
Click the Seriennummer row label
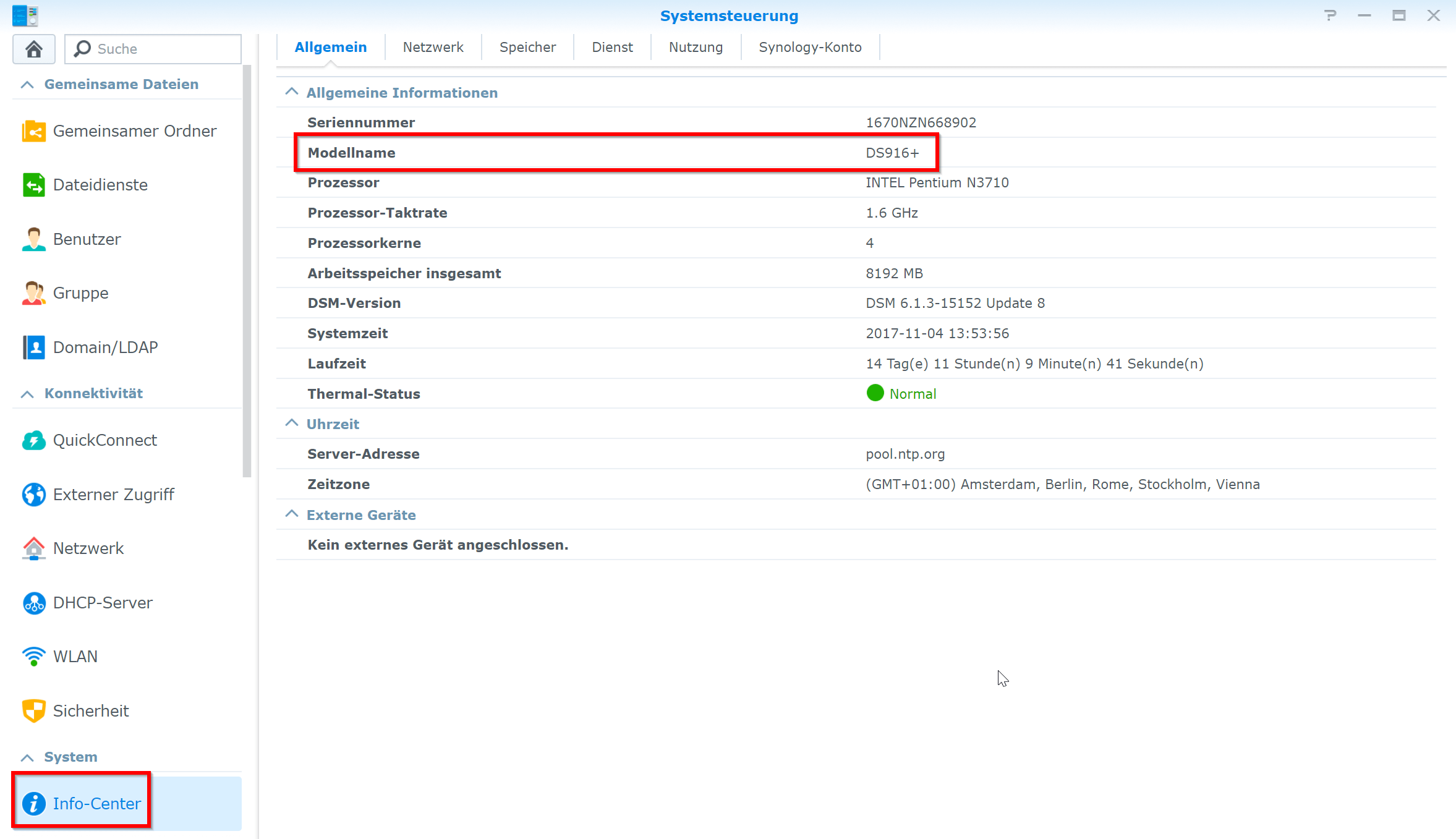(361, 122)
